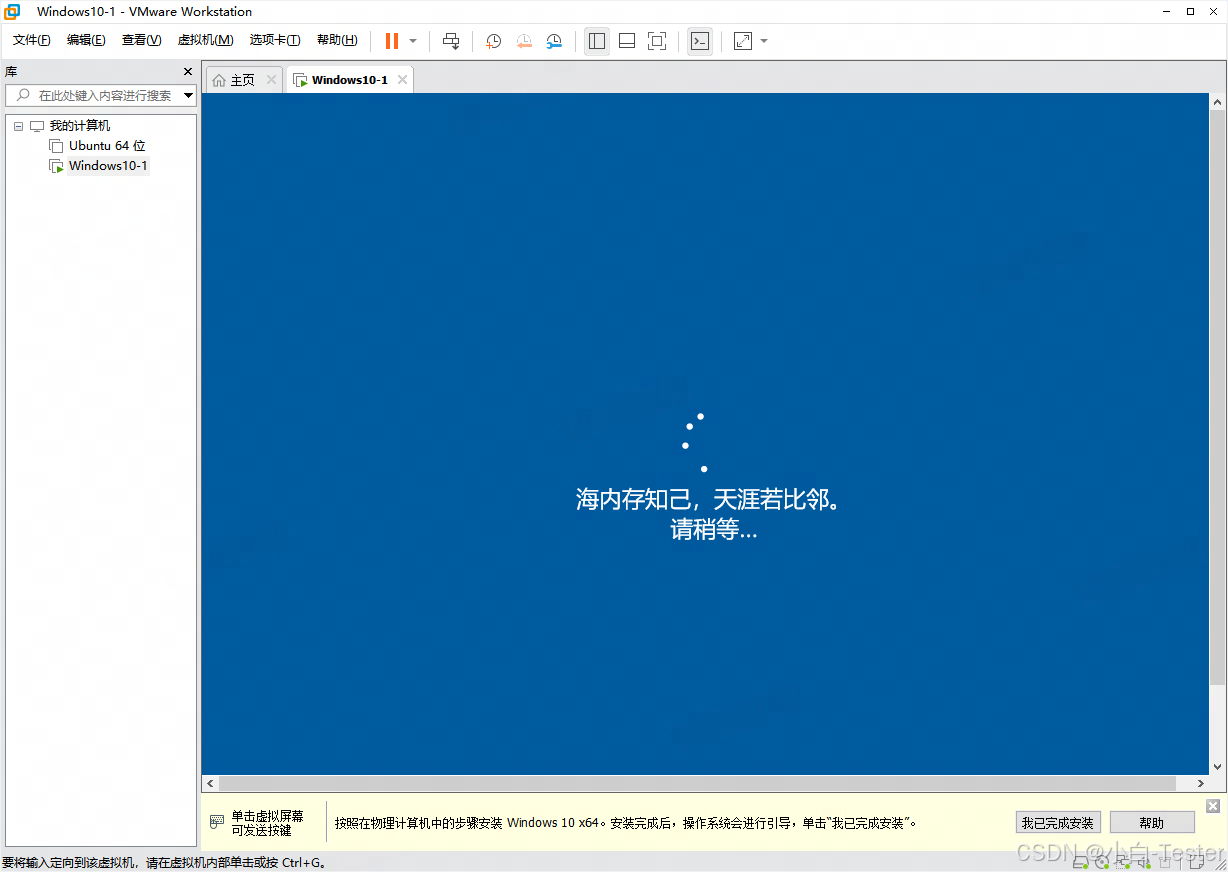
Task: Close the 主页 tab
Action: tap(271, 80)
